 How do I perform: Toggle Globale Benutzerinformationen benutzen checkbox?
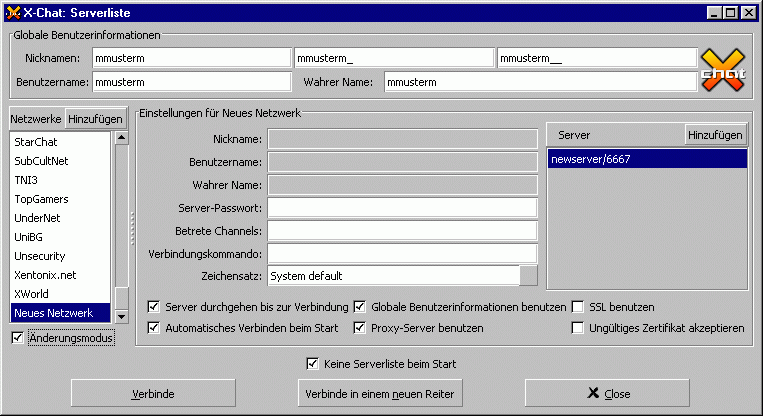coord(360,307)
